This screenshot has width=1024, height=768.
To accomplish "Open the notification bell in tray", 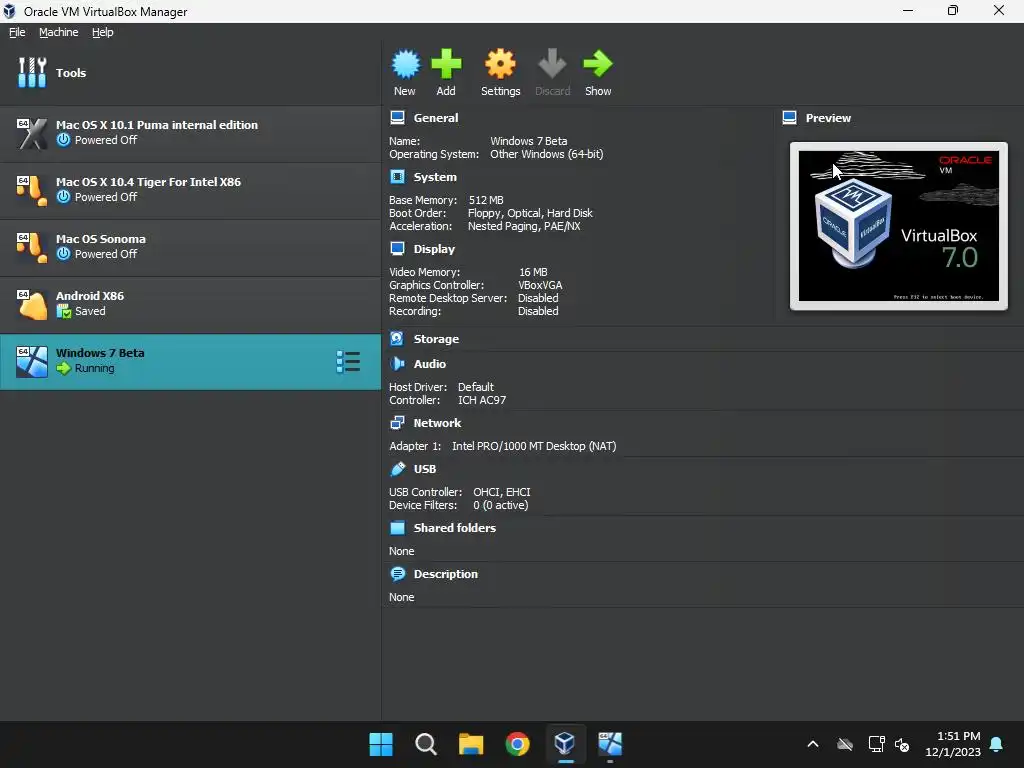I will tap(997, 744).
